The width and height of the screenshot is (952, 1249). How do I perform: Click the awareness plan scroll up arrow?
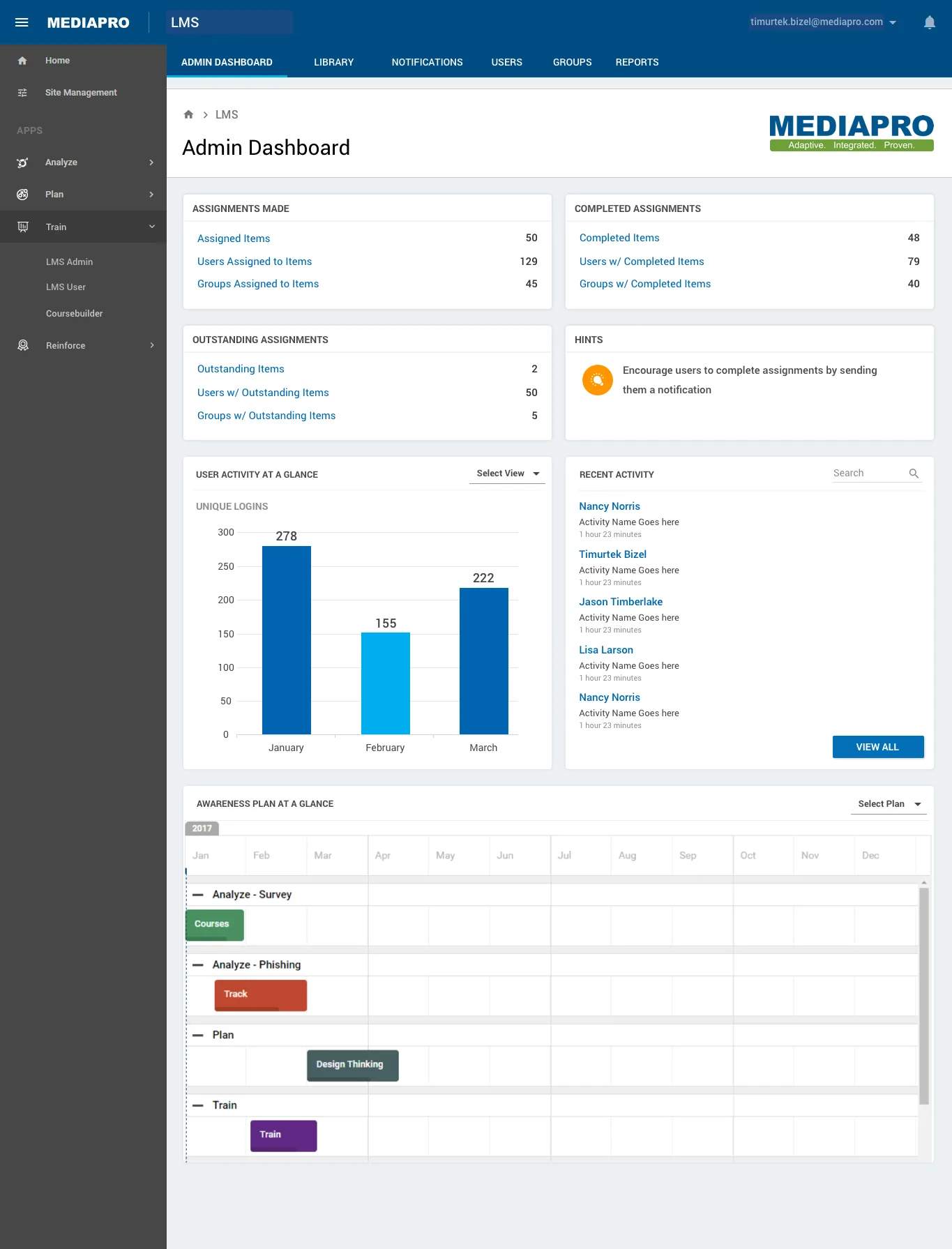[x=923, y=882]
